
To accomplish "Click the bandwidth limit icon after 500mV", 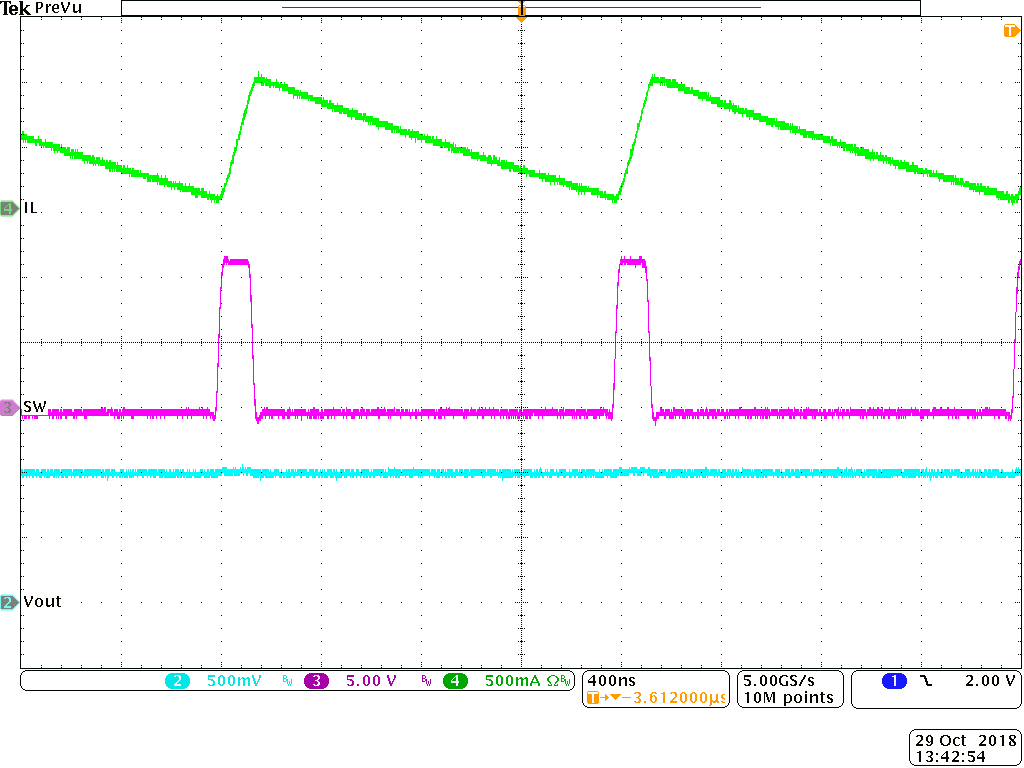I will [x=287, y=681].
